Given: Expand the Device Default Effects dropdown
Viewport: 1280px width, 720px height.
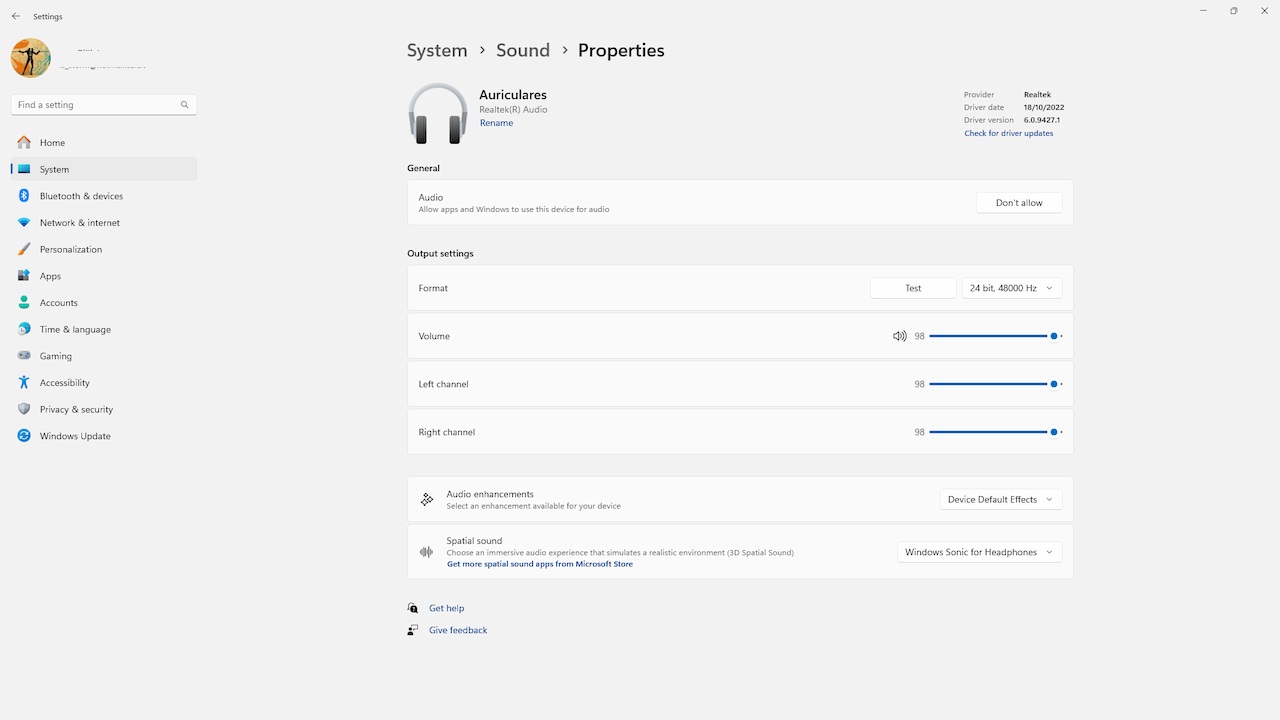Looking at the screenshot, I should (x=1000, y=499).
